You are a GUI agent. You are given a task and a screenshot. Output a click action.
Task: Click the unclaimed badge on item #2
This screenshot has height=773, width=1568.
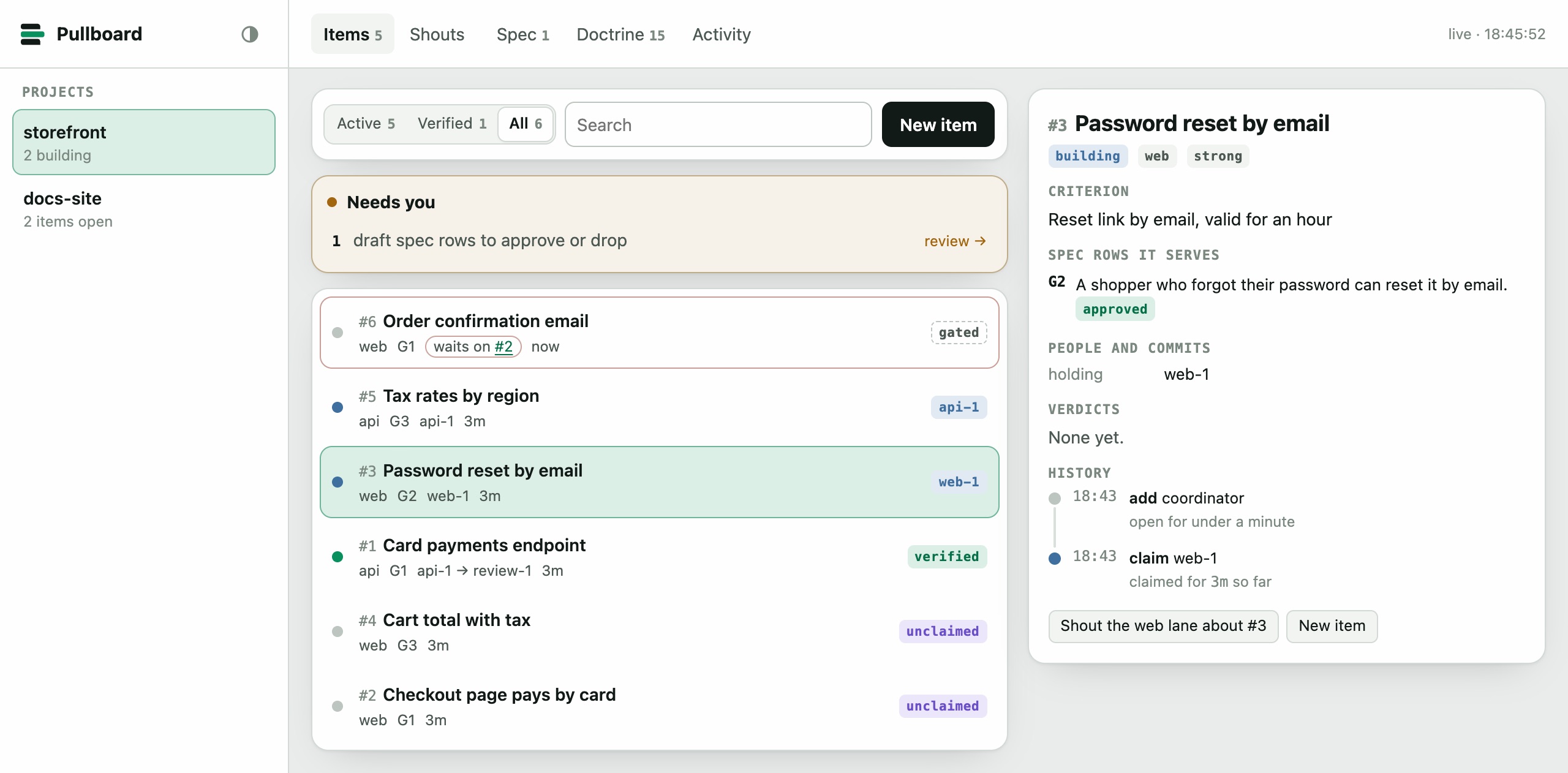943,706
